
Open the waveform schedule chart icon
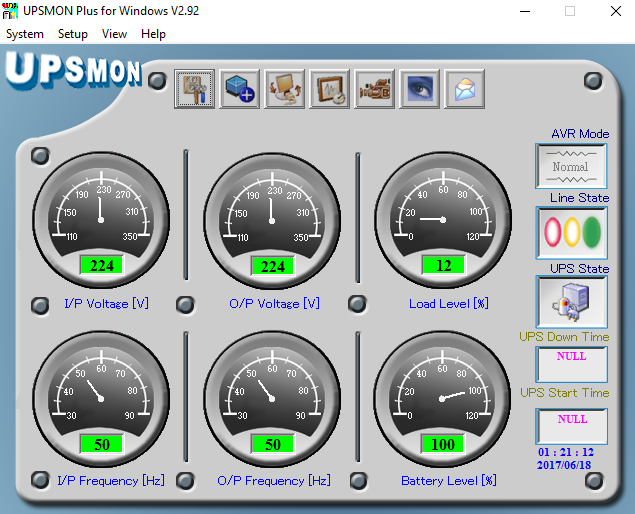(x=329, y=89)
